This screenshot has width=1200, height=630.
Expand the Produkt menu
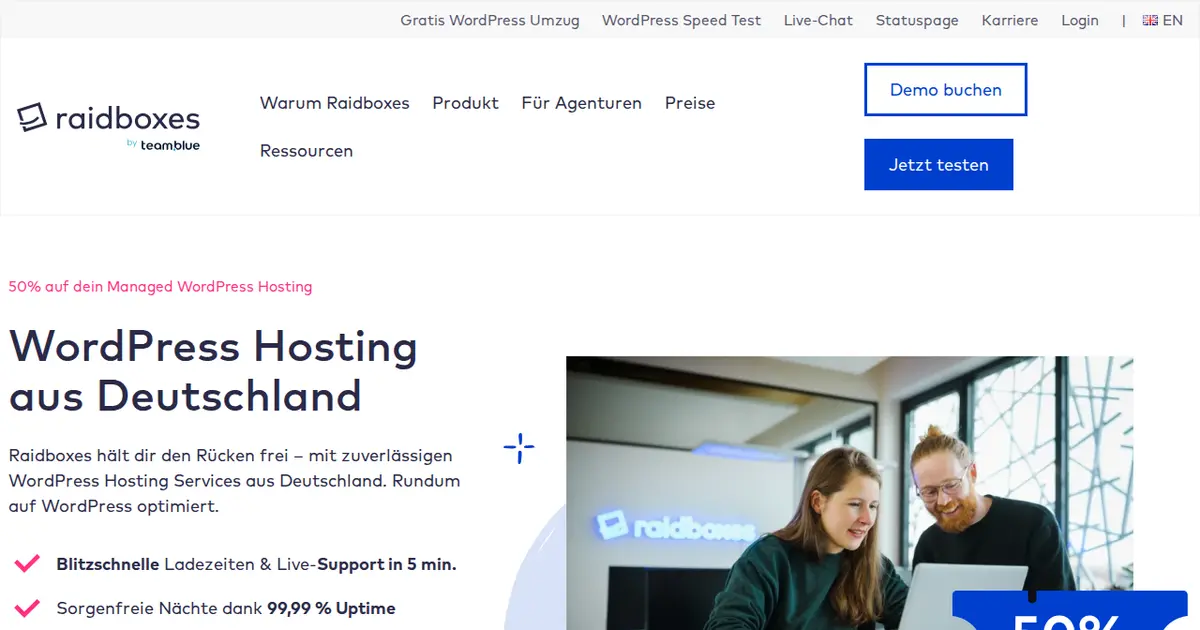click(465, 103)
